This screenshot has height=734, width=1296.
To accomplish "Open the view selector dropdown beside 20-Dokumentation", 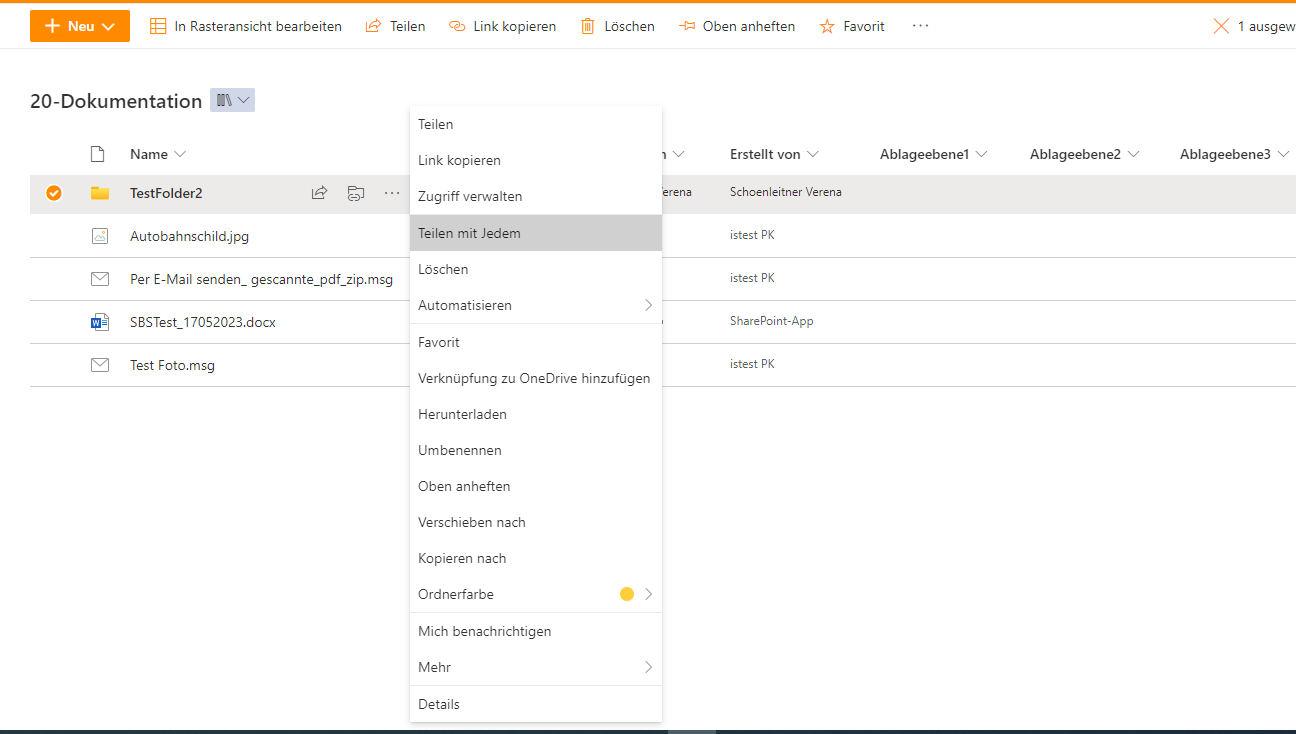I will (x=232, y=99).
